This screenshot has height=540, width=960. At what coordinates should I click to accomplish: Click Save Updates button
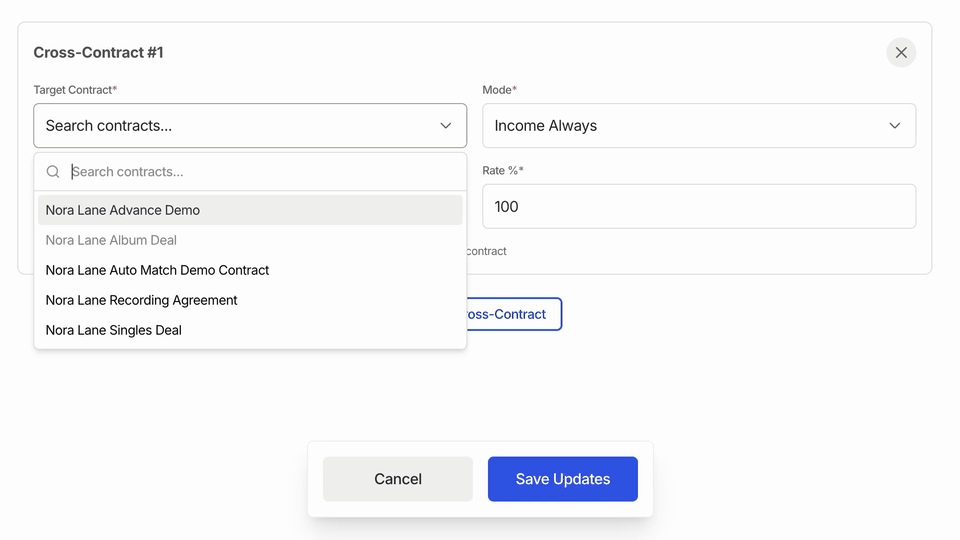coord(563,479)
